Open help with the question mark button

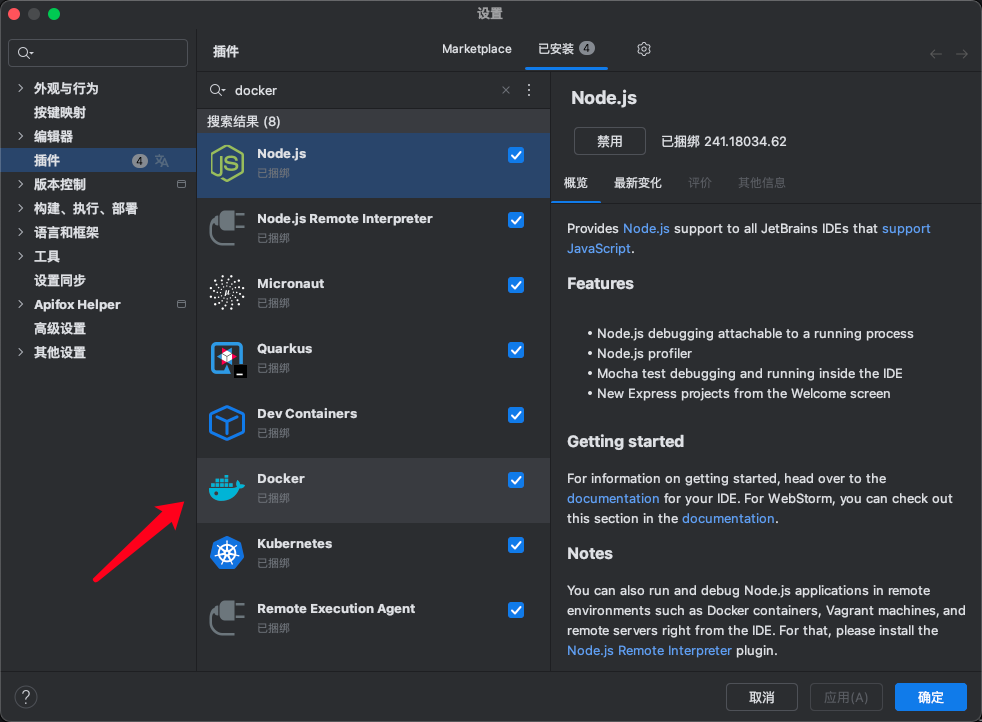pos(26,697)
